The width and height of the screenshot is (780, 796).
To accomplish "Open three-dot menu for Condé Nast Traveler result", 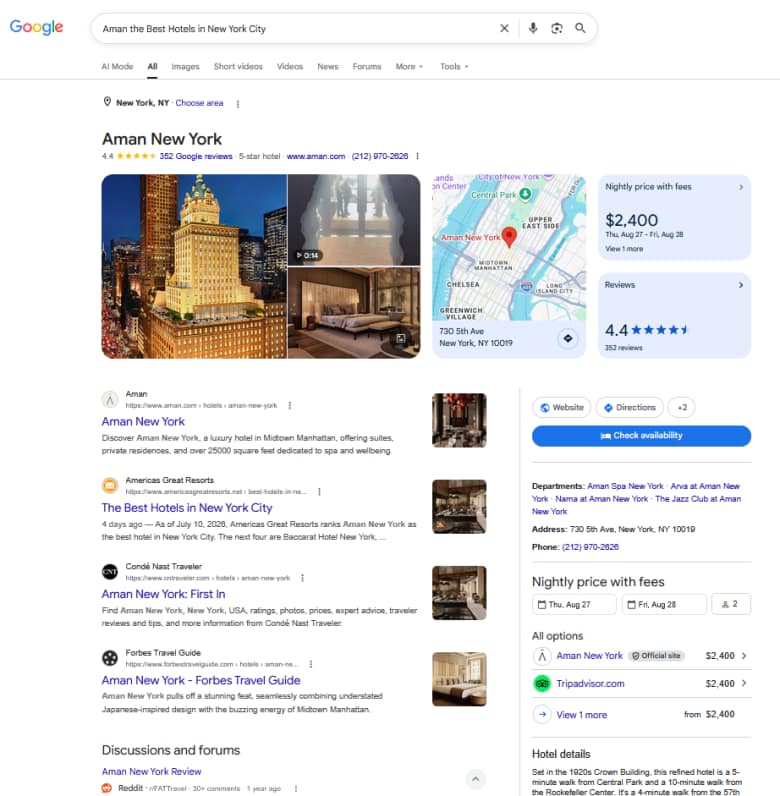I will (x=302, y=578).
